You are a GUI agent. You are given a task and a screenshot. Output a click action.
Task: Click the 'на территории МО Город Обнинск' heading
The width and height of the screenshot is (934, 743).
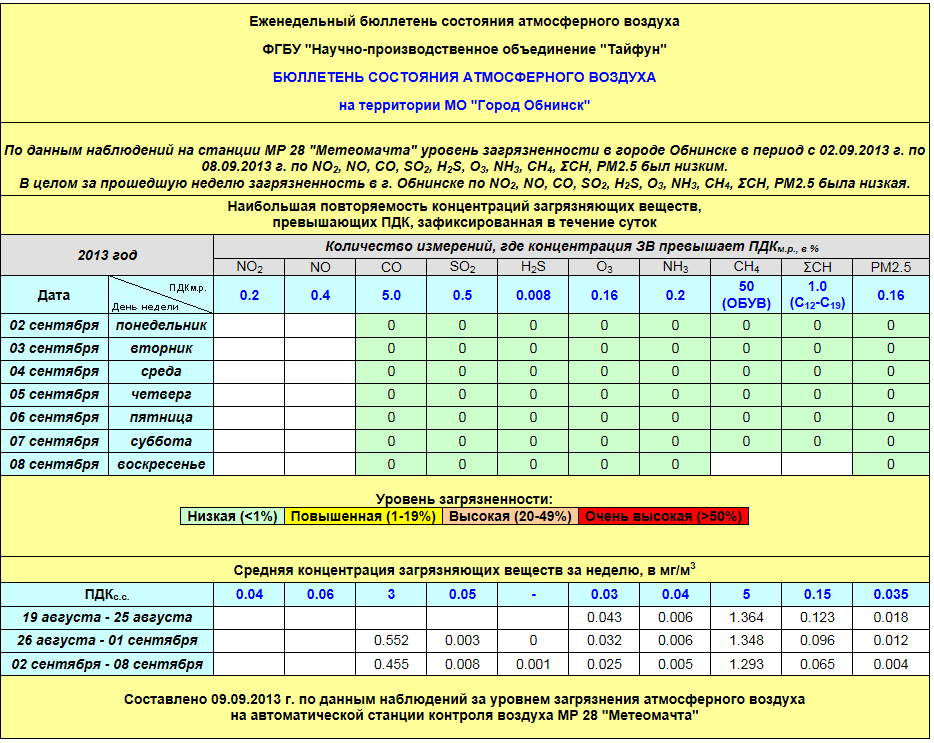click(465, 104)
